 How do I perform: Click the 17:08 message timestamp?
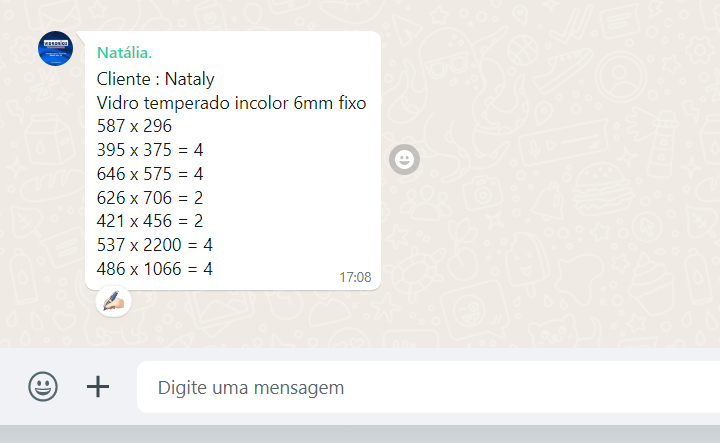pyautogui.click(x=355, y=277)
